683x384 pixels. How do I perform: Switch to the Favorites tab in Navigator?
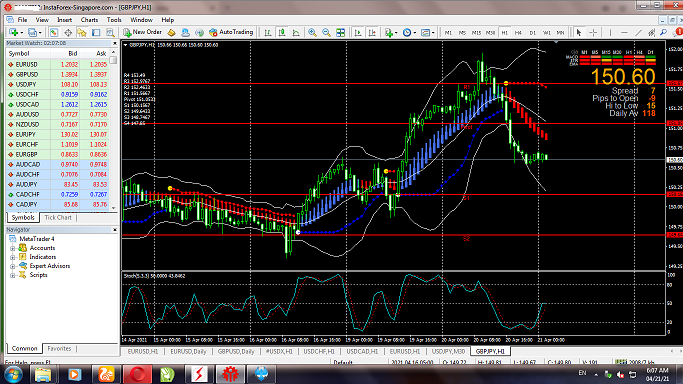click(x=59, y=348)
